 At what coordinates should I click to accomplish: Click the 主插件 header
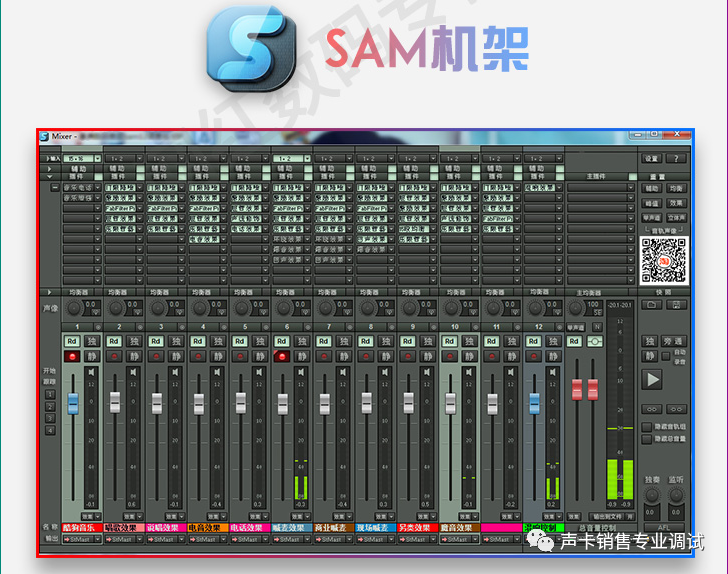596,176
